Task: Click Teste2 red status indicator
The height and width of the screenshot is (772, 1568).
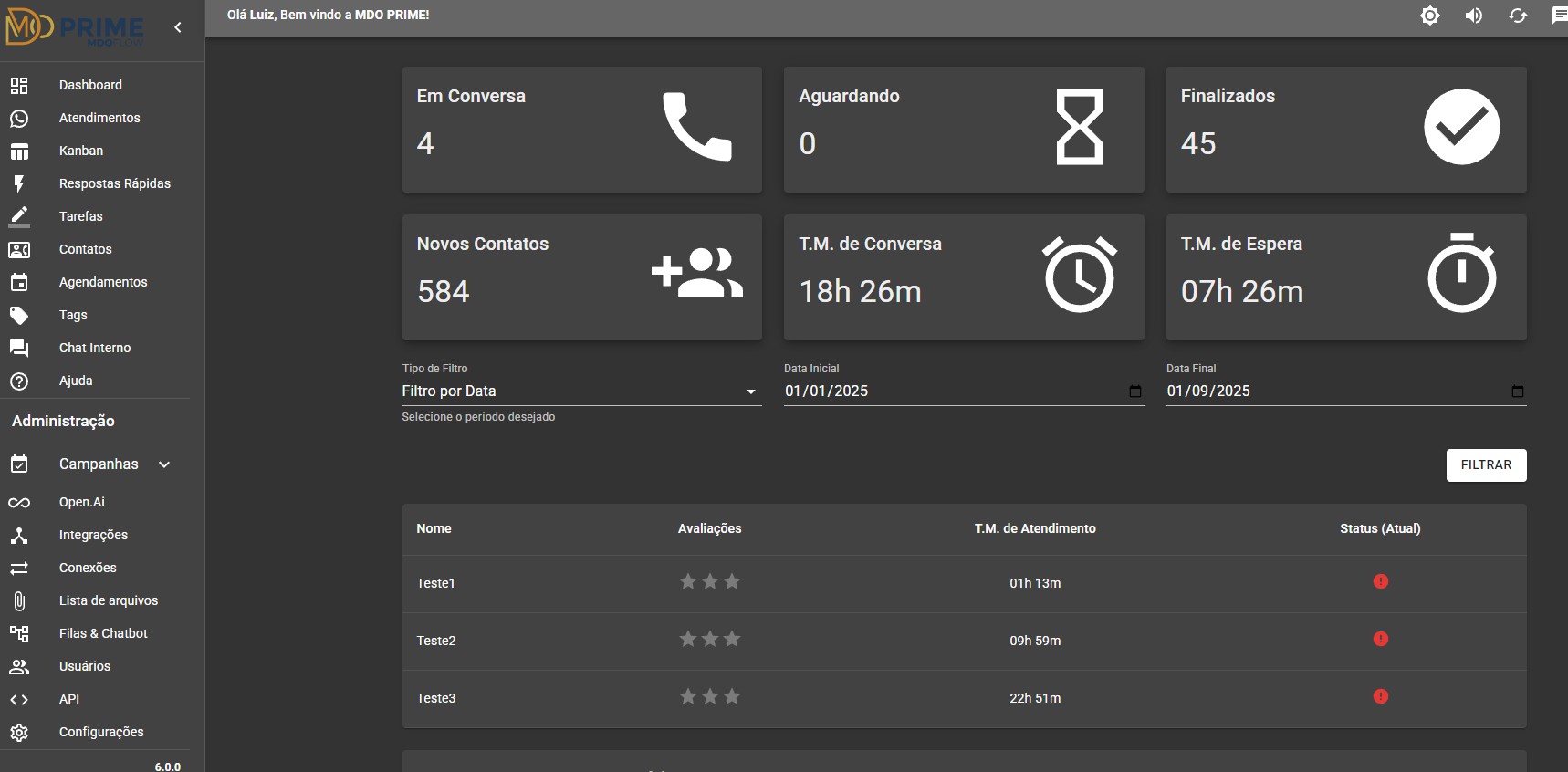Action: point(1381,639)
